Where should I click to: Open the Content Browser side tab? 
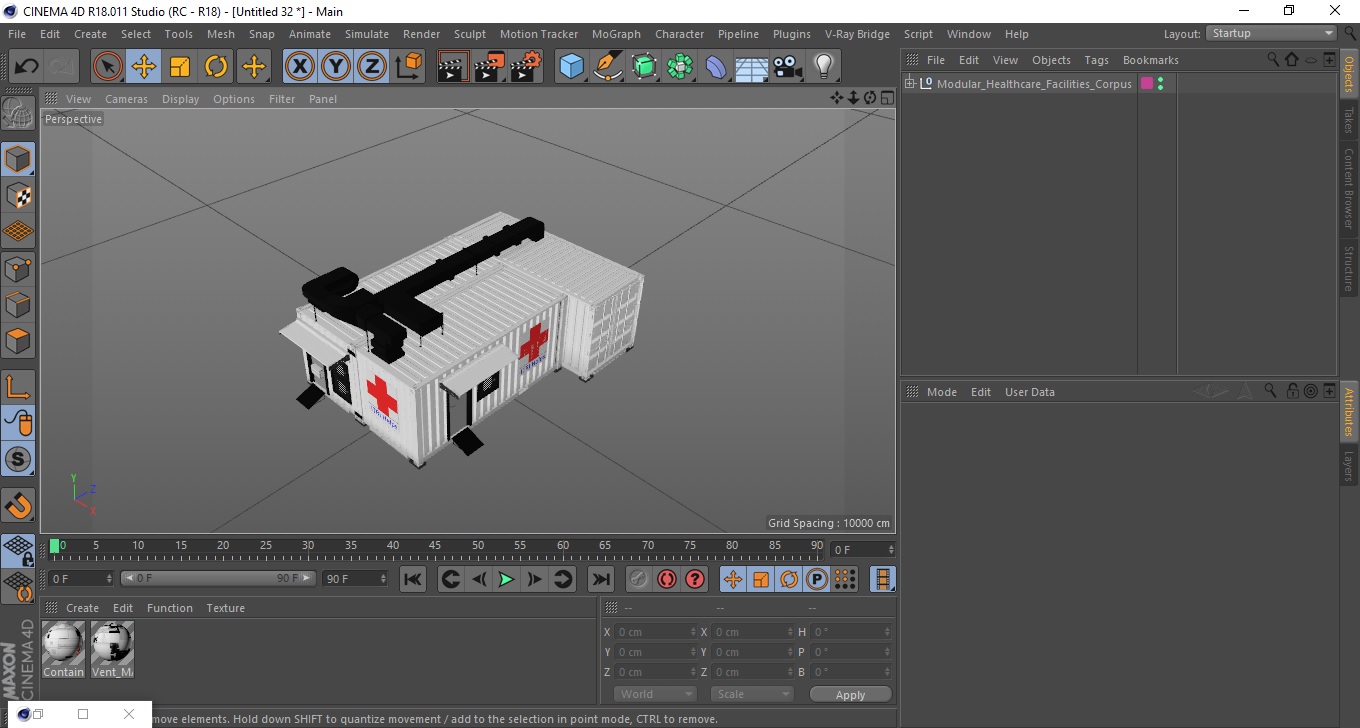(1349, 188)
